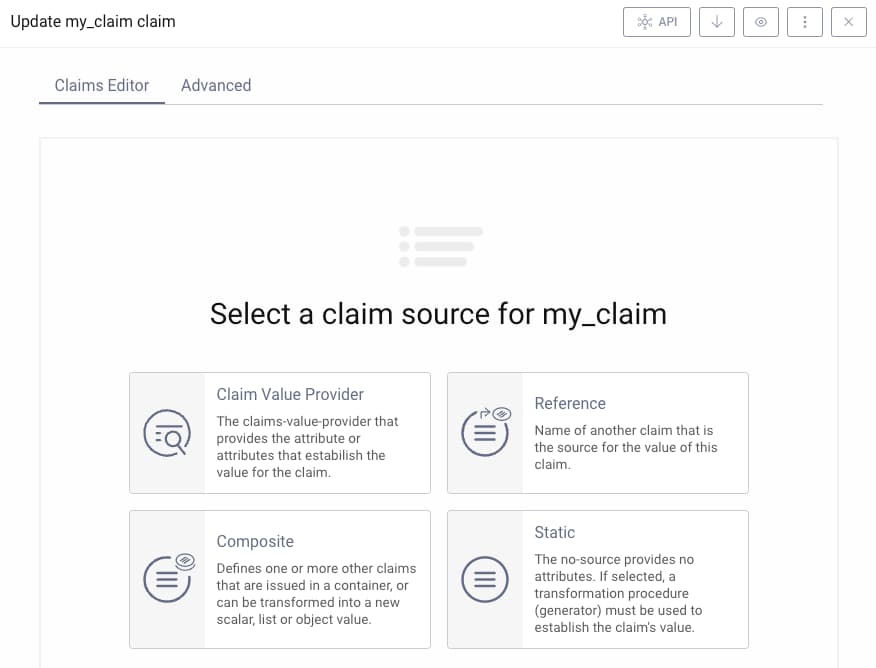Click the Update my_claim claim title

point(92,21)
